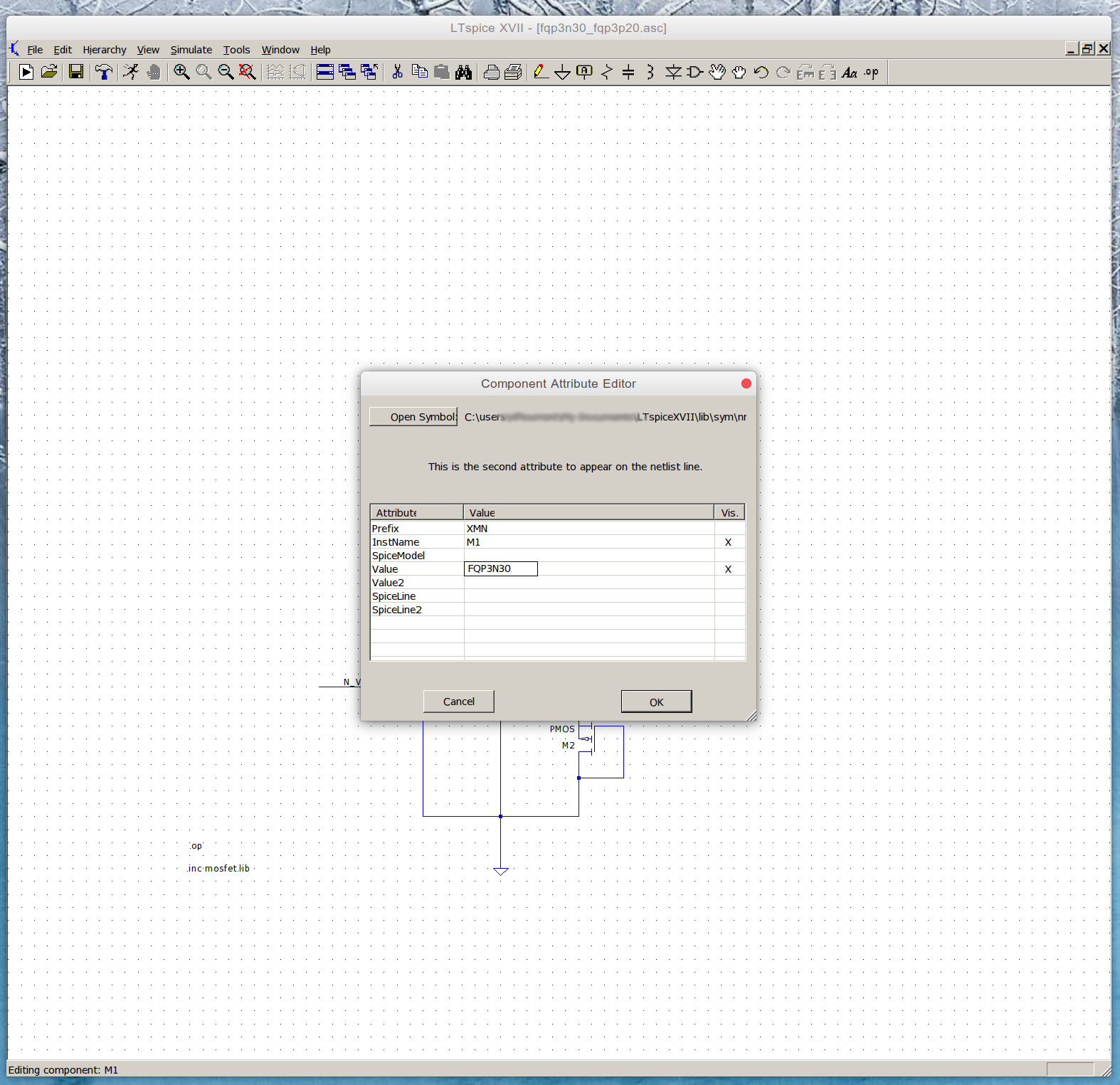Click the Halt simulation hand icon

pyautogui.click(x=153, y=72)
